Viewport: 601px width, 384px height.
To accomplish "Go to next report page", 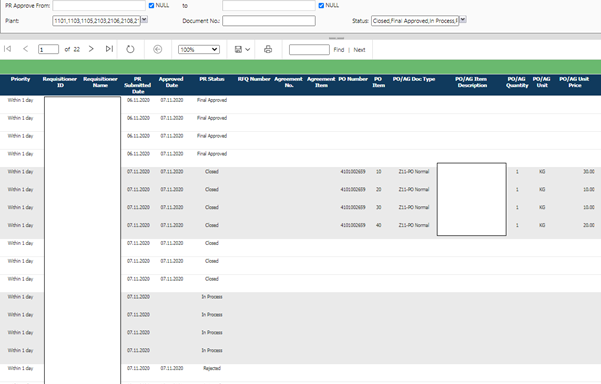I will [91, 49].
